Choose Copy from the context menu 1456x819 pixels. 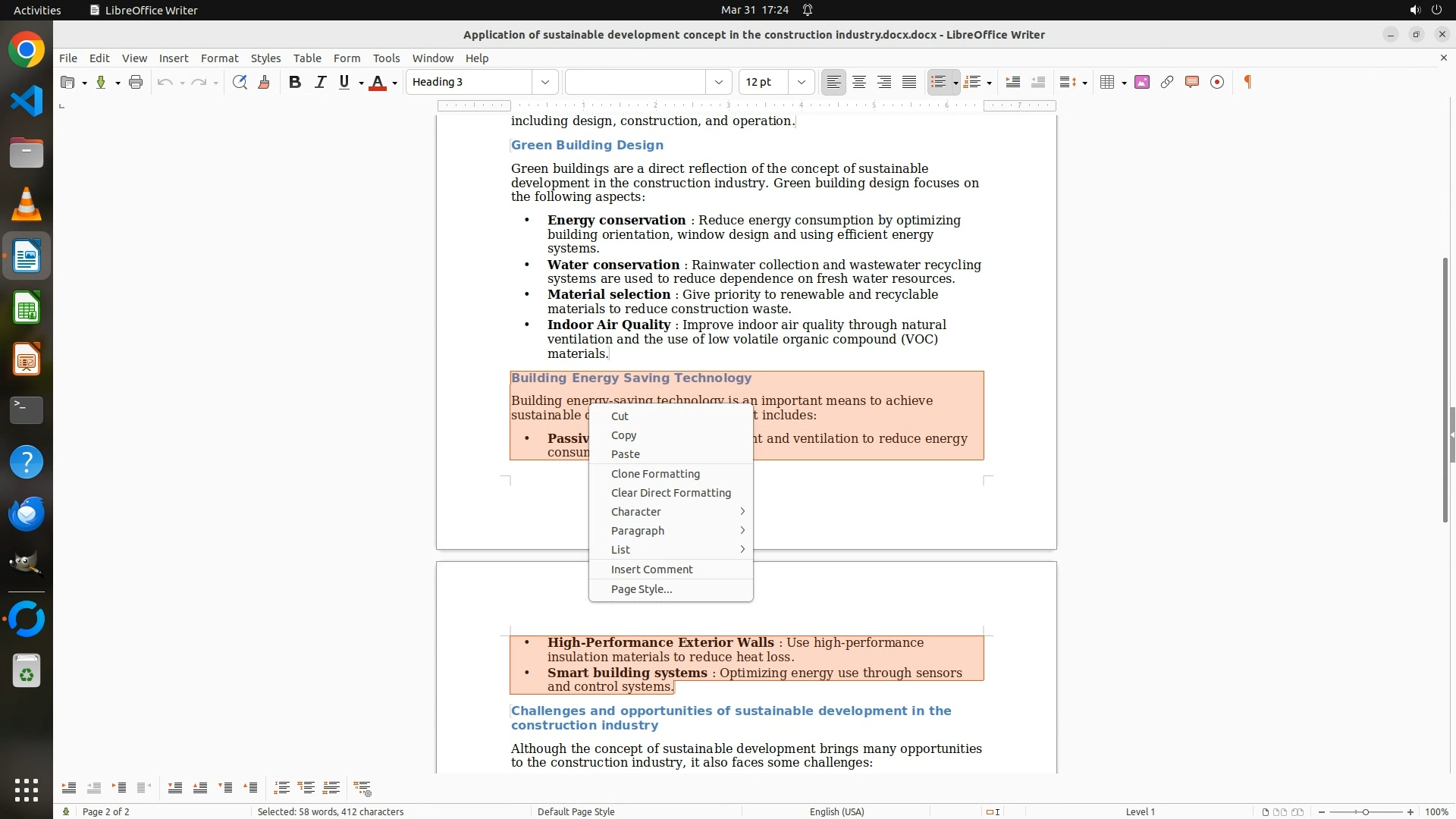pyautogui.click(x=623, y=435)
